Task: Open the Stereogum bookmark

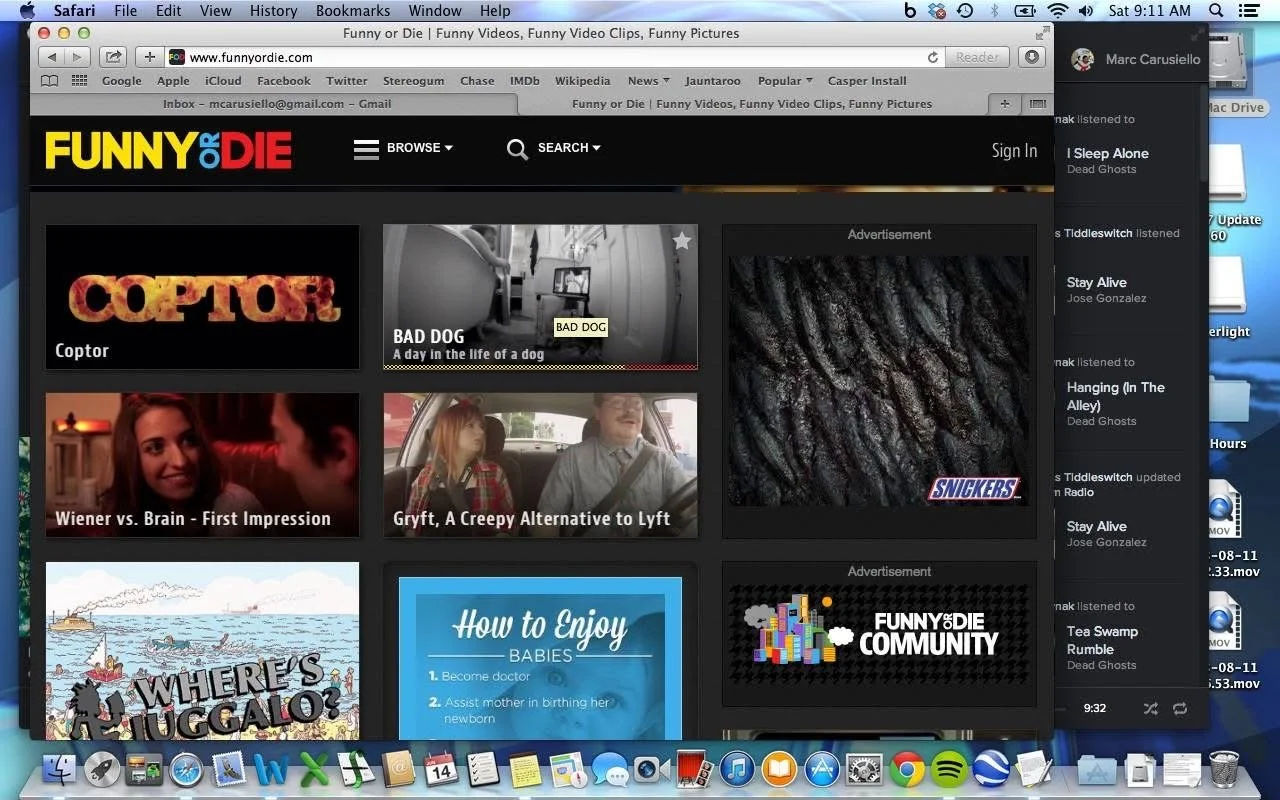Action: [x=413, y=81]
